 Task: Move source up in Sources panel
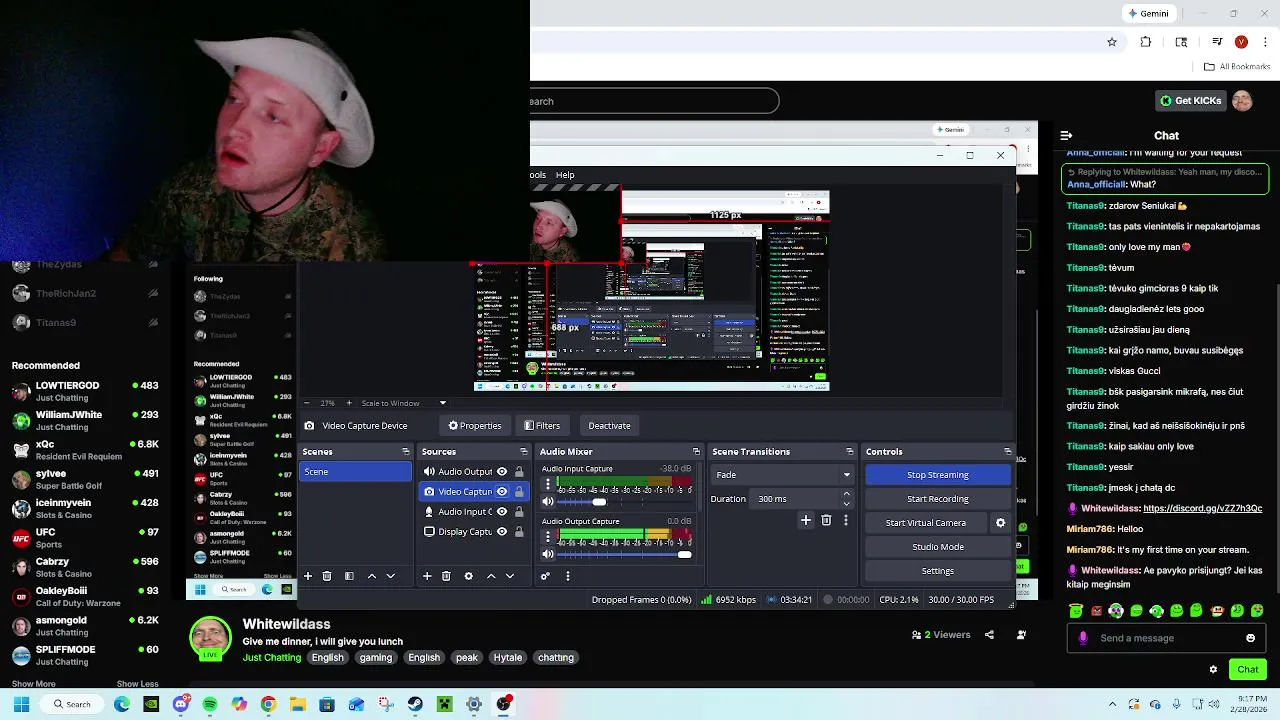pyautogui.click(x=491, y=576)
